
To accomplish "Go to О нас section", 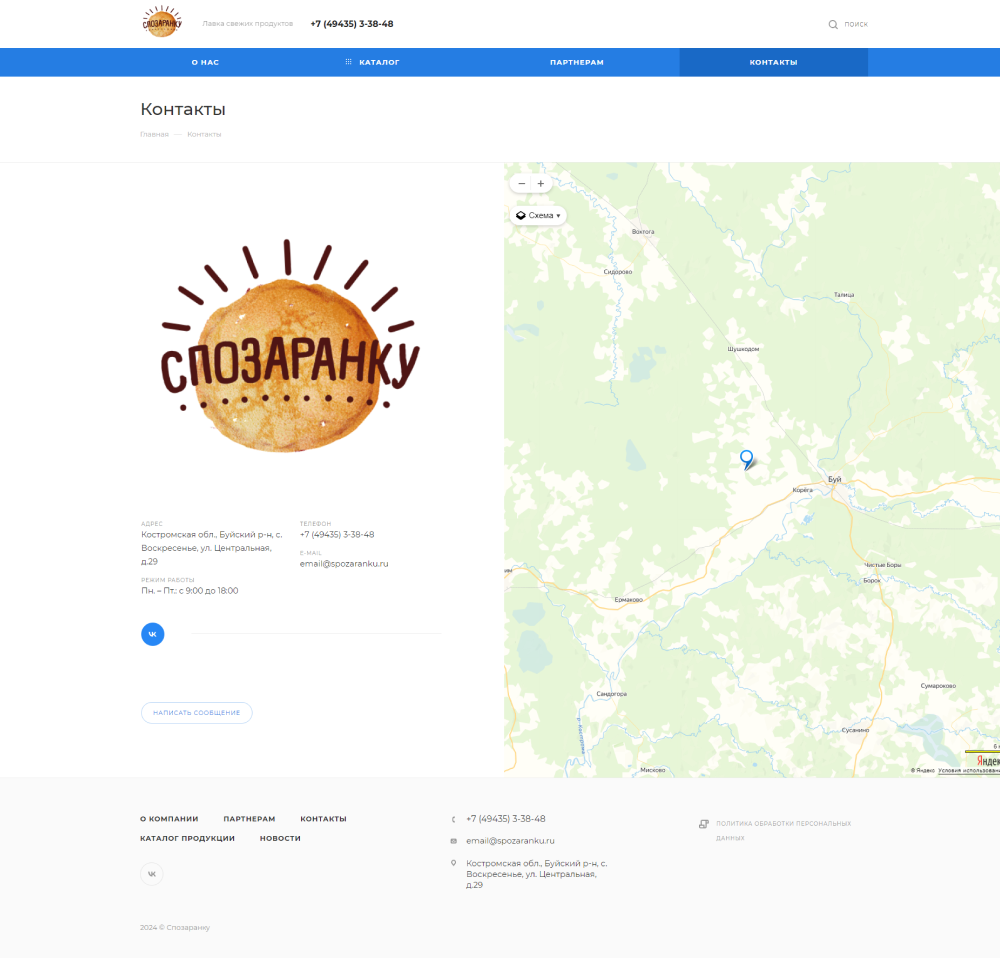I will tap(205, 62).
